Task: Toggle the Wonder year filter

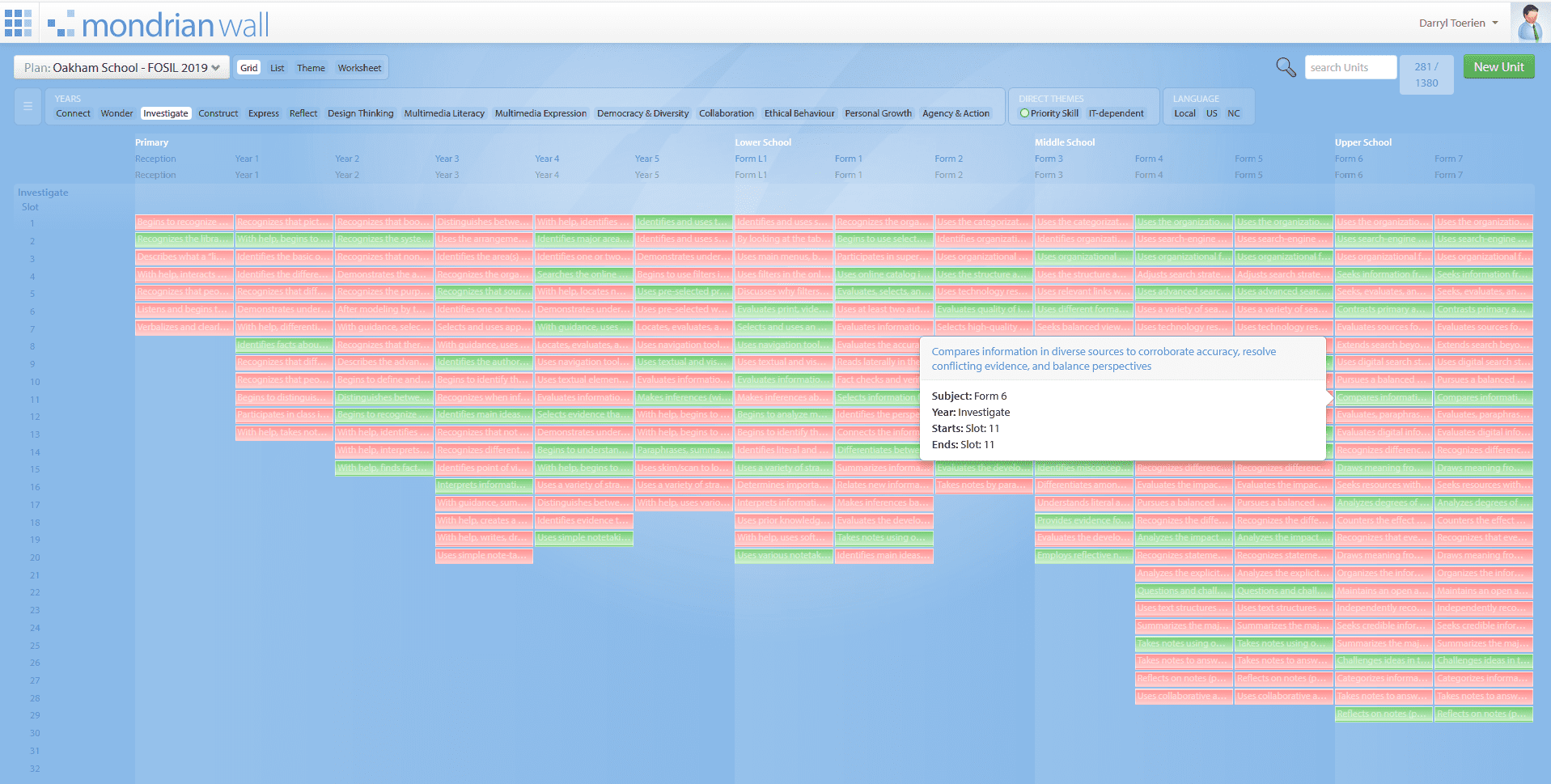Action: [x=117, y=113]
